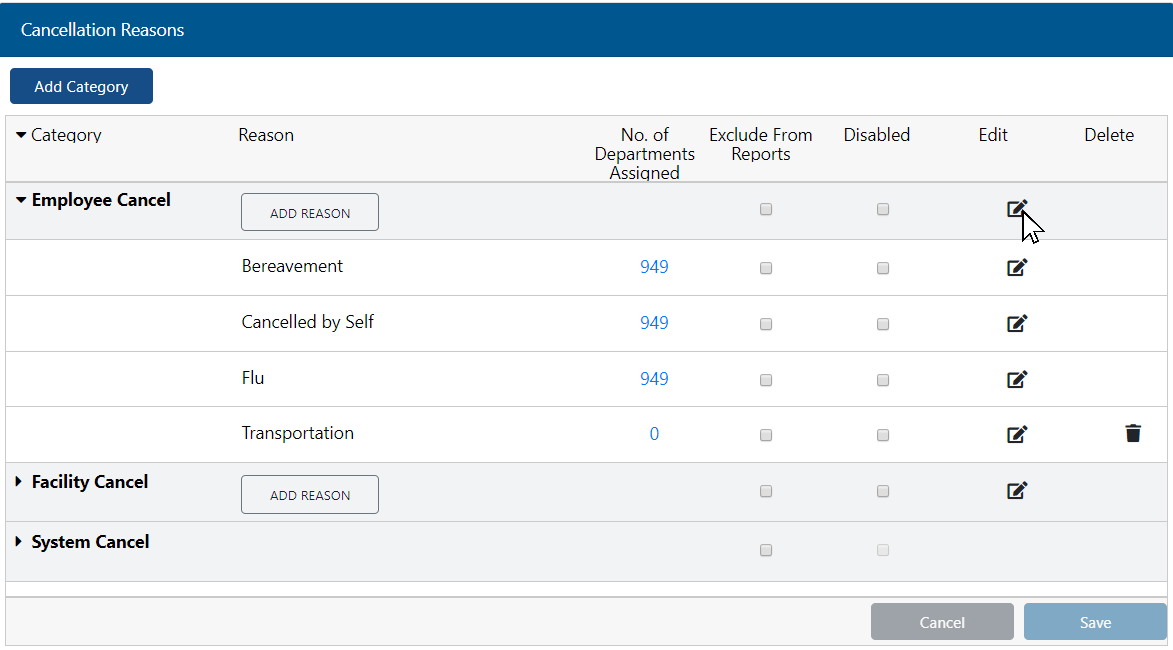Disable the Transportation reason checkbox
This screenshot has width=1173, height=650.
tap(883, 435)
